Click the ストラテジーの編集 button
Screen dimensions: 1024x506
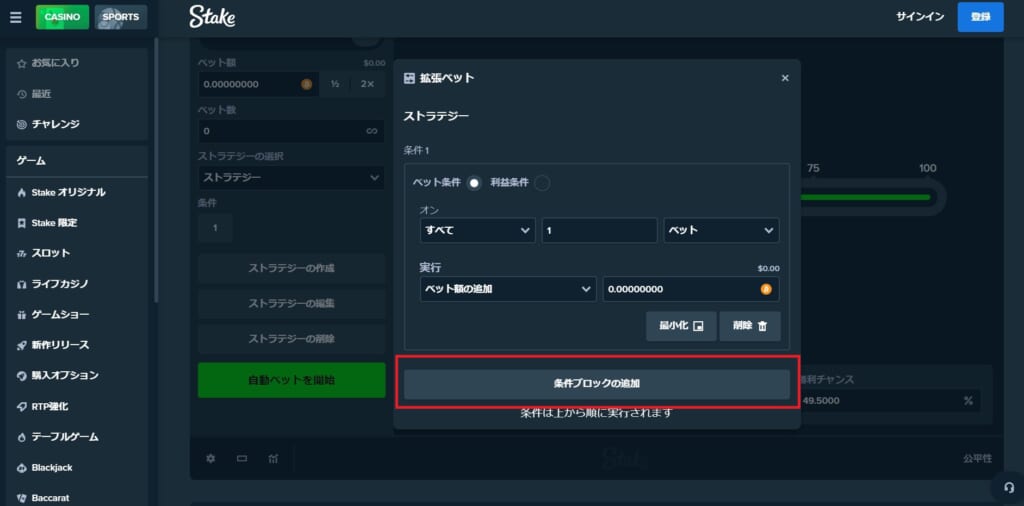[x=291, y=304]
